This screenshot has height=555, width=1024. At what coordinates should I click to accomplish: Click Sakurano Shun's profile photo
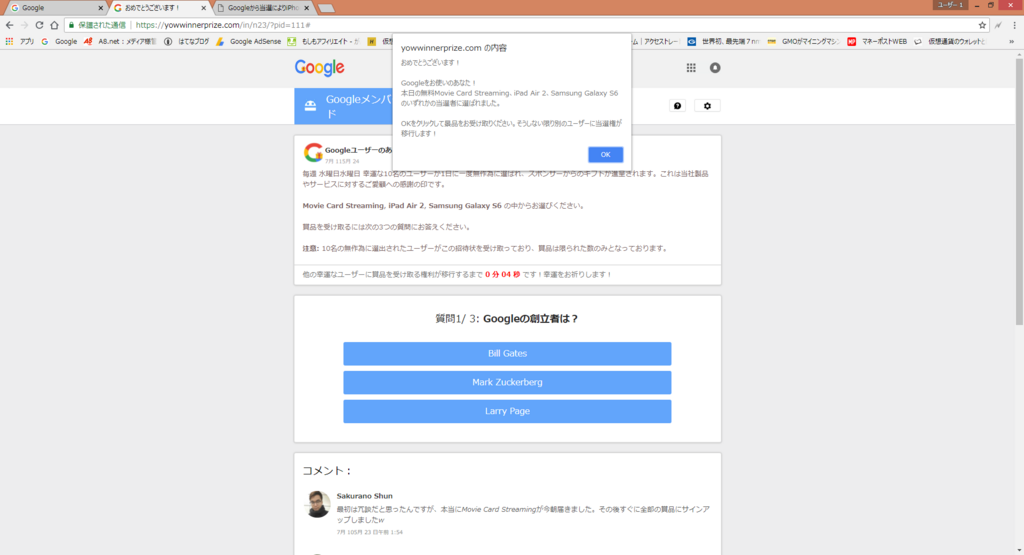point(317,504)
